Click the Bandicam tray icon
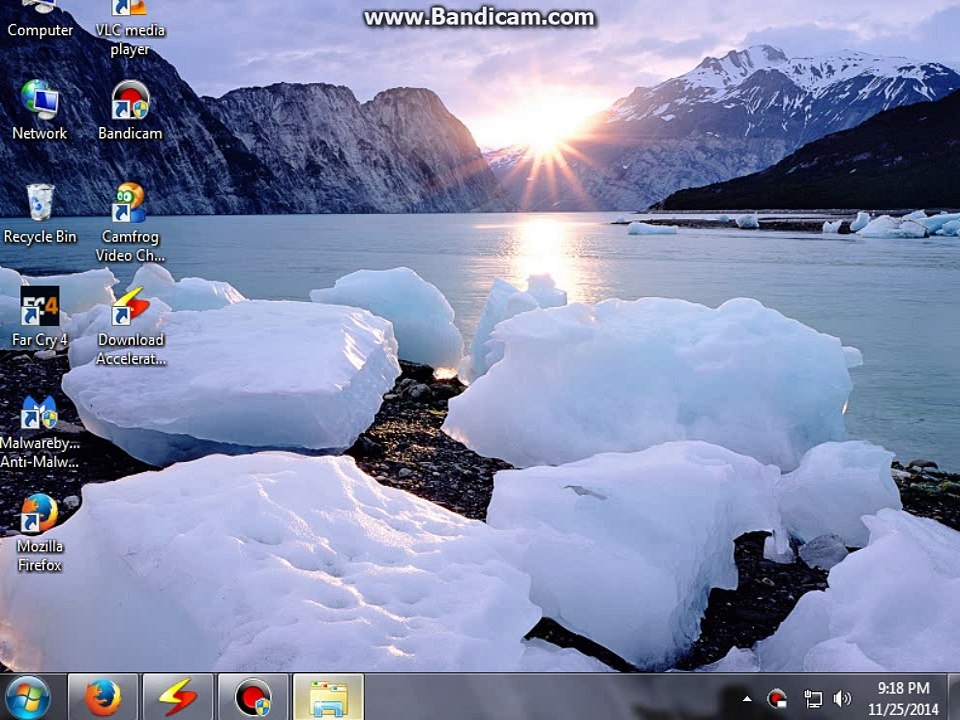The width and height of the screenshot is (960, 720). pos(777,699)
